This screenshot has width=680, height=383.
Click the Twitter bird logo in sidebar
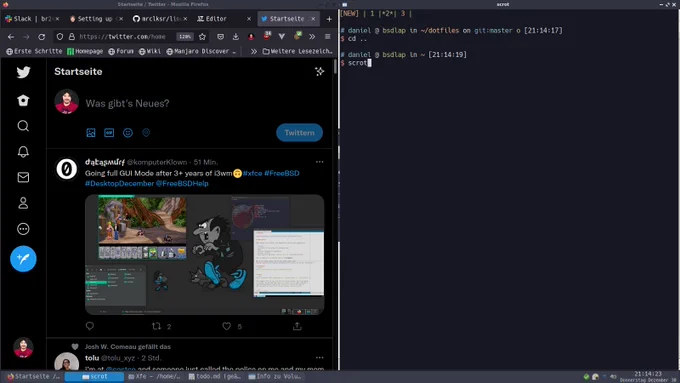(23, 72)
